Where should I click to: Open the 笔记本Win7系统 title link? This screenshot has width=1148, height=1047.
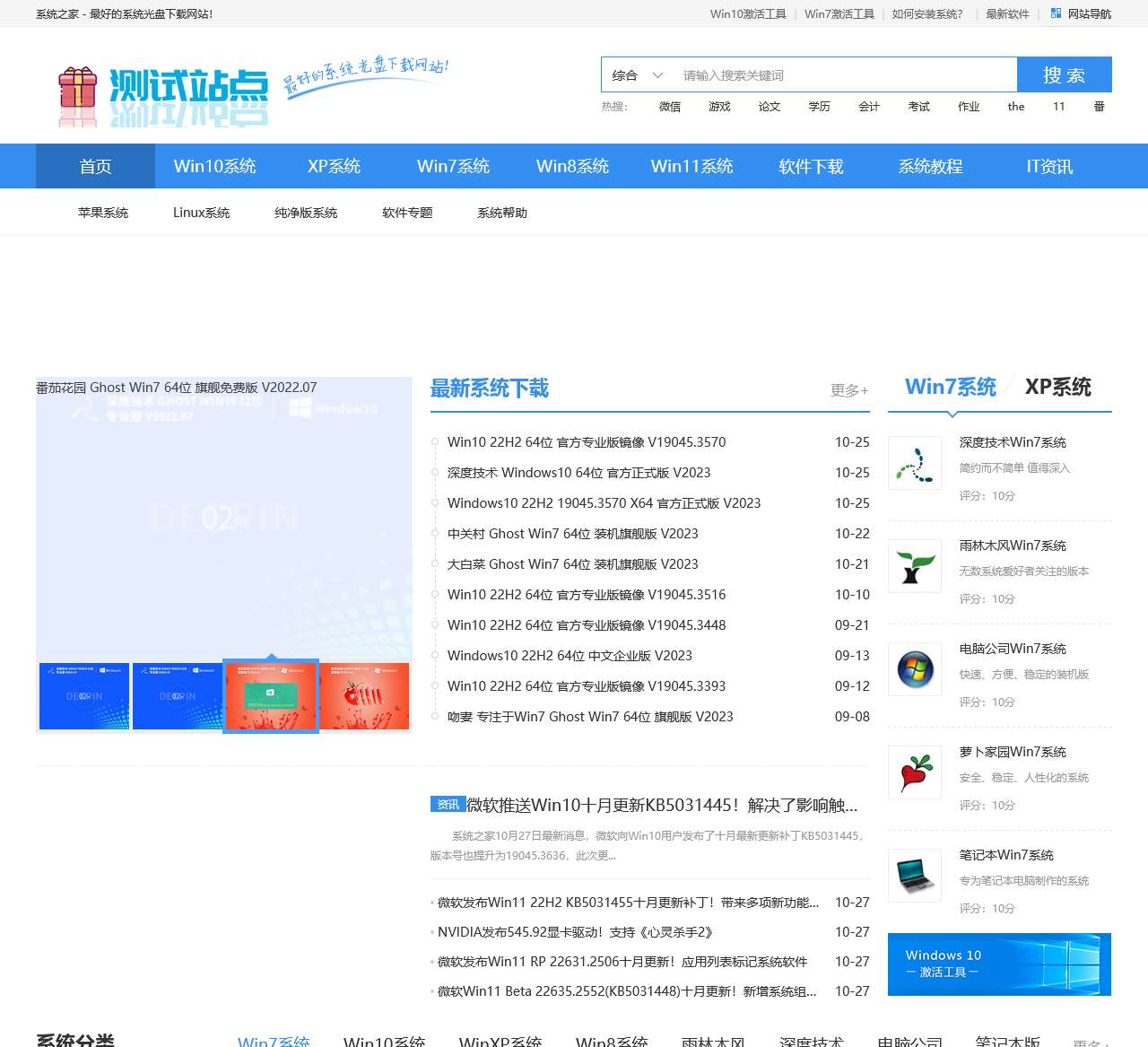[x=1006, y=855]
